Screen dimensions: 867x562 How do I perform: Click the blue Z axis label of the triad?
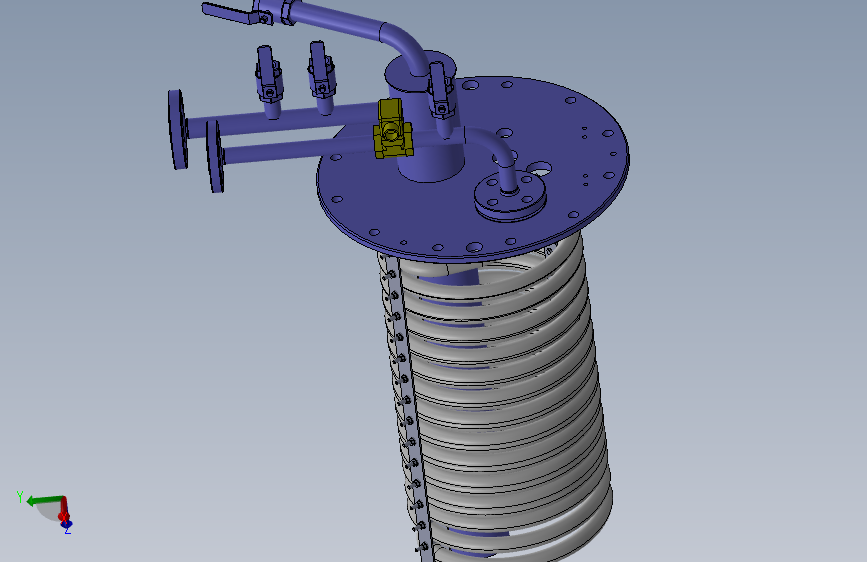tap(67, 530)
